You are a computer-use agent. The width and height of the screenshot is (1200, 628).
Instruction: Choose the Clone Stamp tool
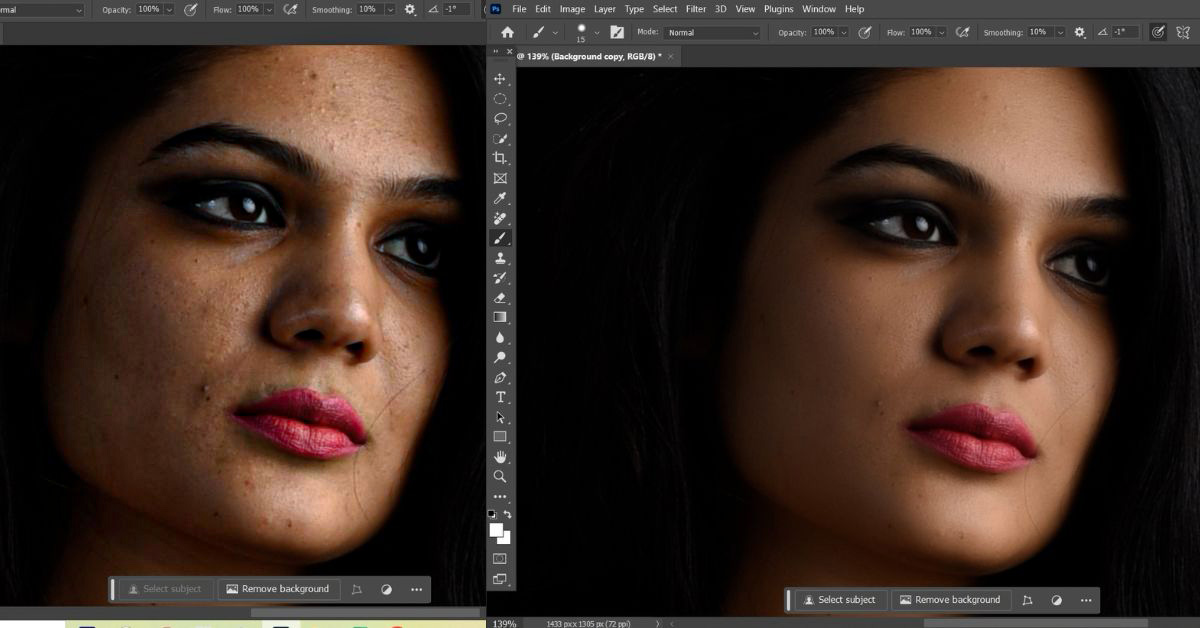[500, 258]
